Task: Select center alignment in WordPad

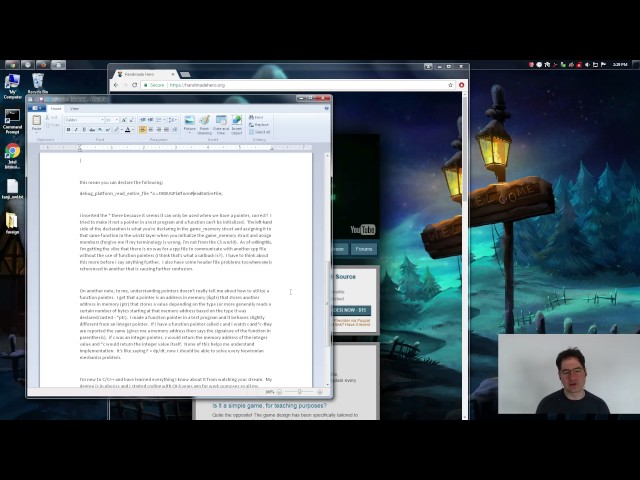Action: point(151,130)
